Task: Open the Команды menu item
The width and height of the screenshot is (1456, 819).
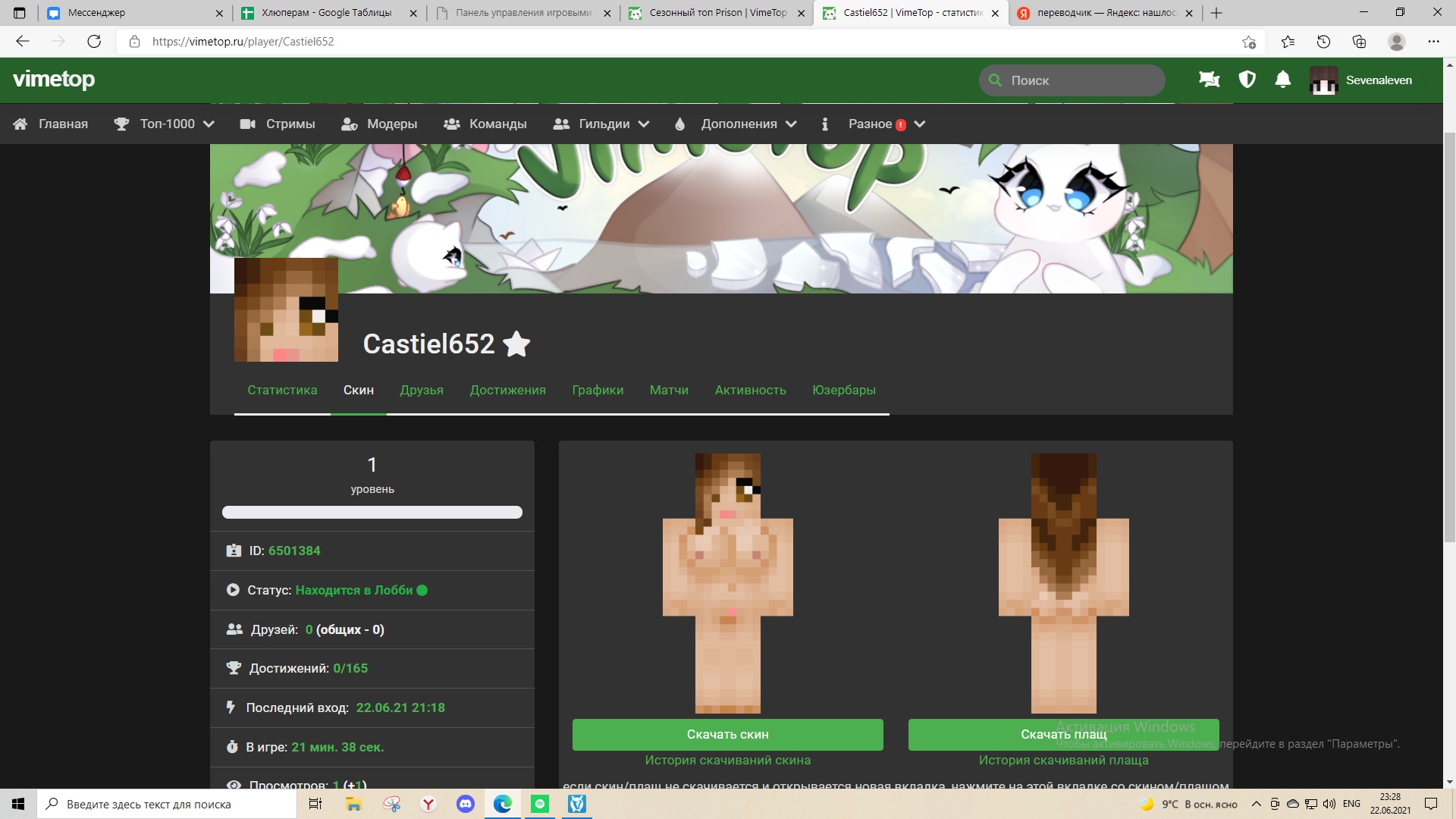Action: click(485, 124)
